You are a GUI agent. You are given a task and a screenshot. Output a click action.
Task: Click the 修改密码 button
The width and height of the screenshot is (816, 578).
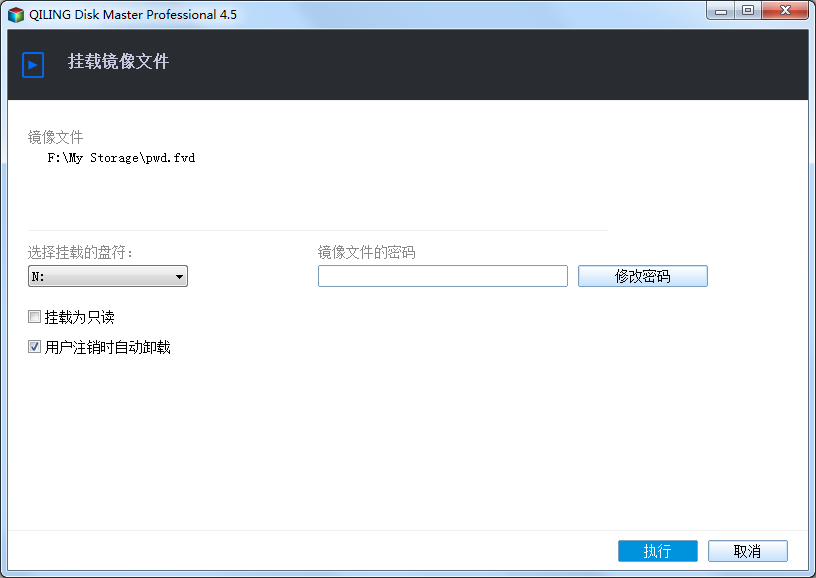643,276
